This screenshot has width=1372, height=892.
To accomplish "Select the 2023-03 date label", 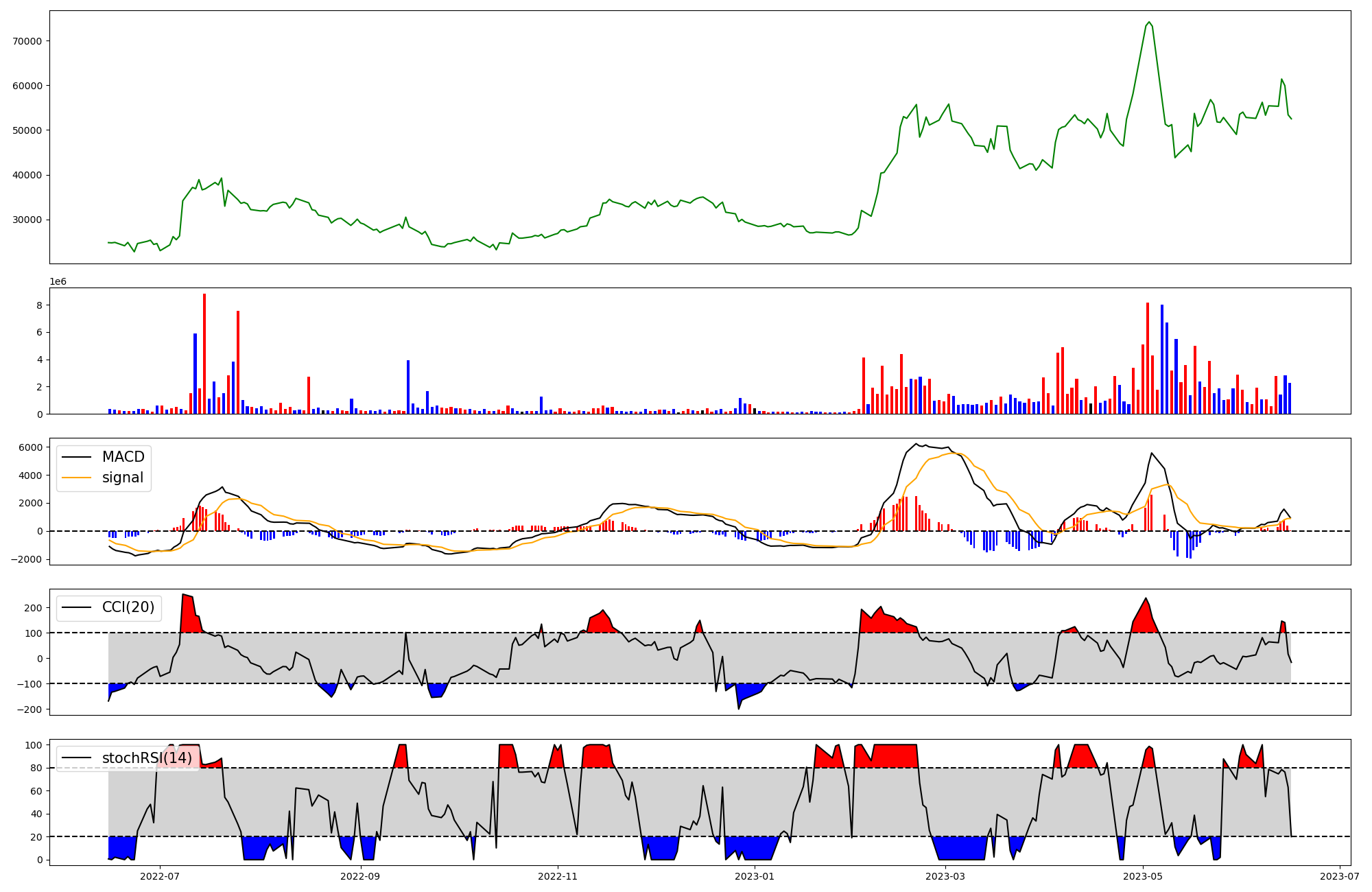I will coord(945,876).
